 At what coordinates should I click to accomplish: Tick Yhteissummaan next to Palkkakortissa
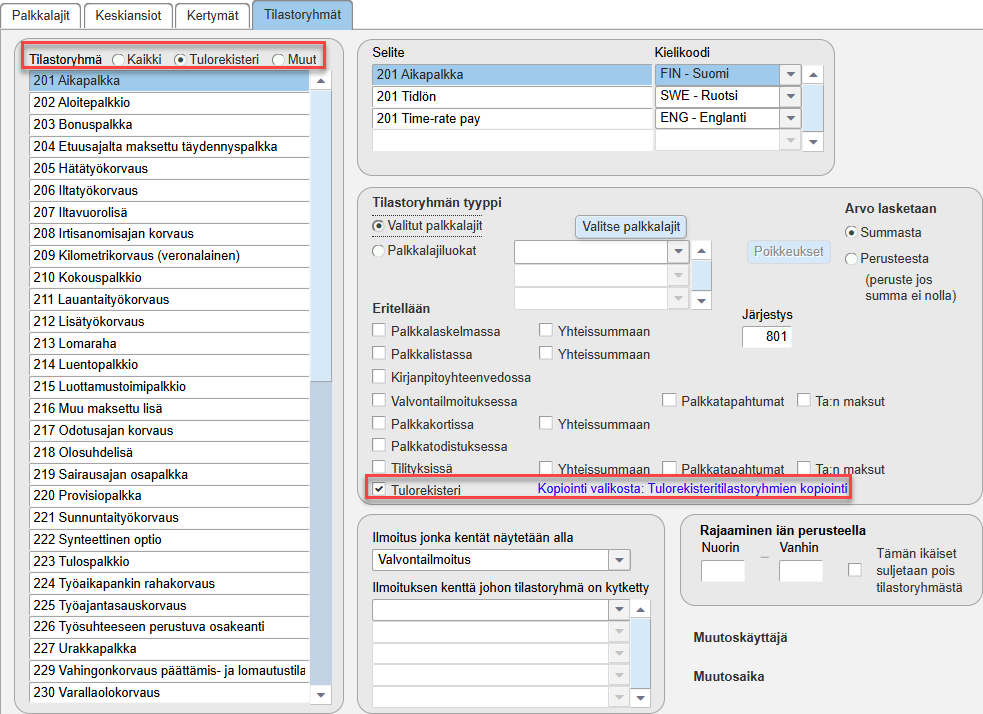[546, 423]
